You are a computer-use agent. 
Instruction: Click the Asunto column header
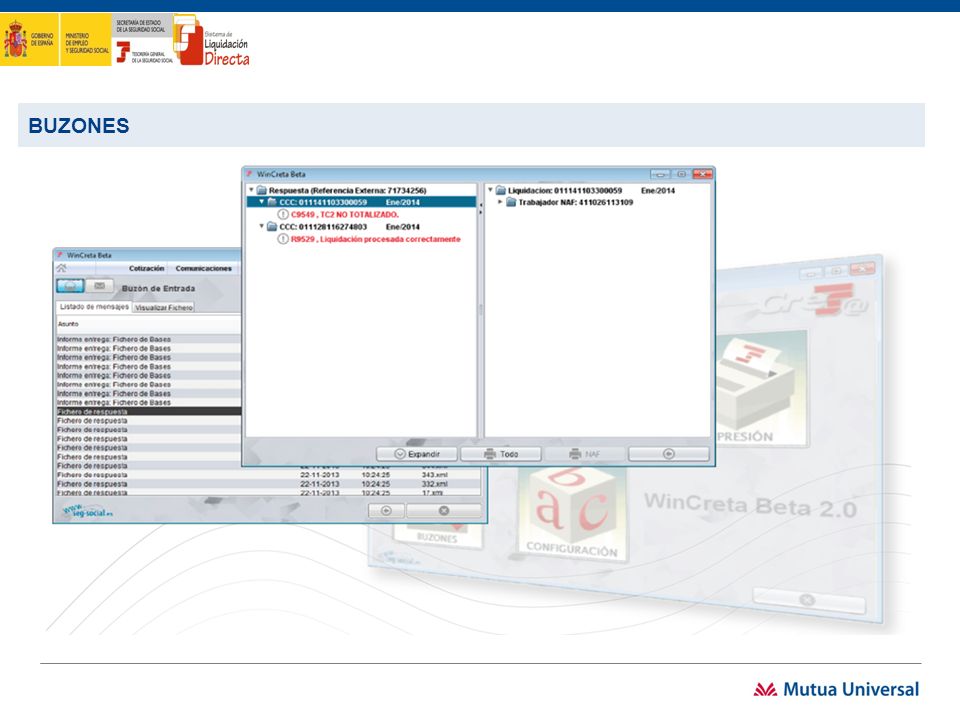[148, 324]
